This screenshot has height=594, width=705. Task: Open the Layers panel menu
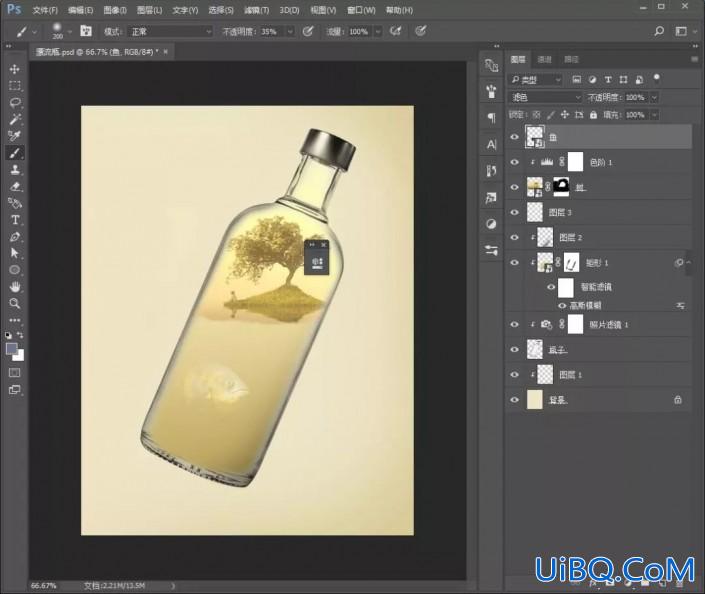(694, 59)
